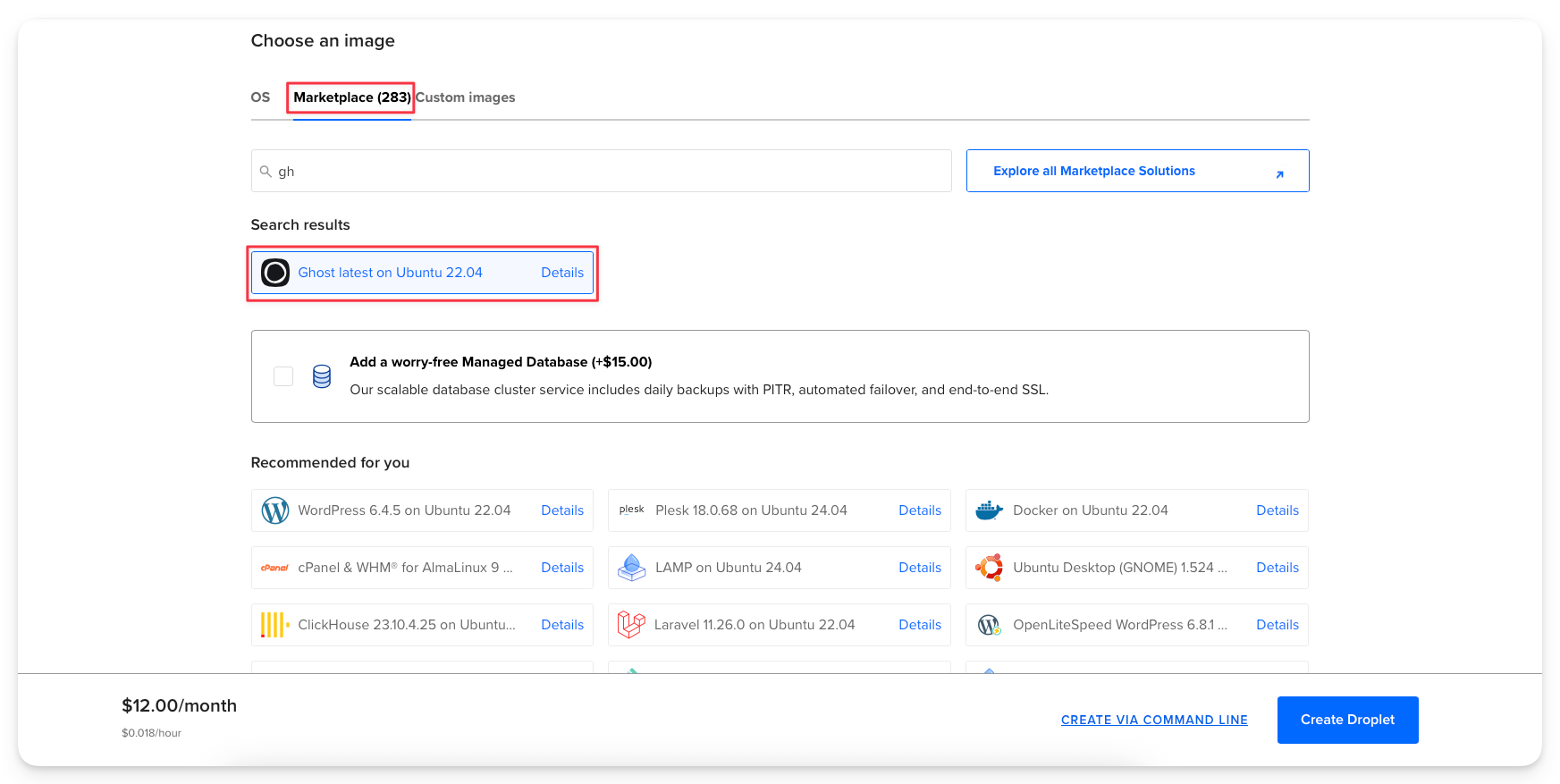Open Details for ClickHouse
Image resolution: width=1560 pixels, height=784 pixels.
562,625
